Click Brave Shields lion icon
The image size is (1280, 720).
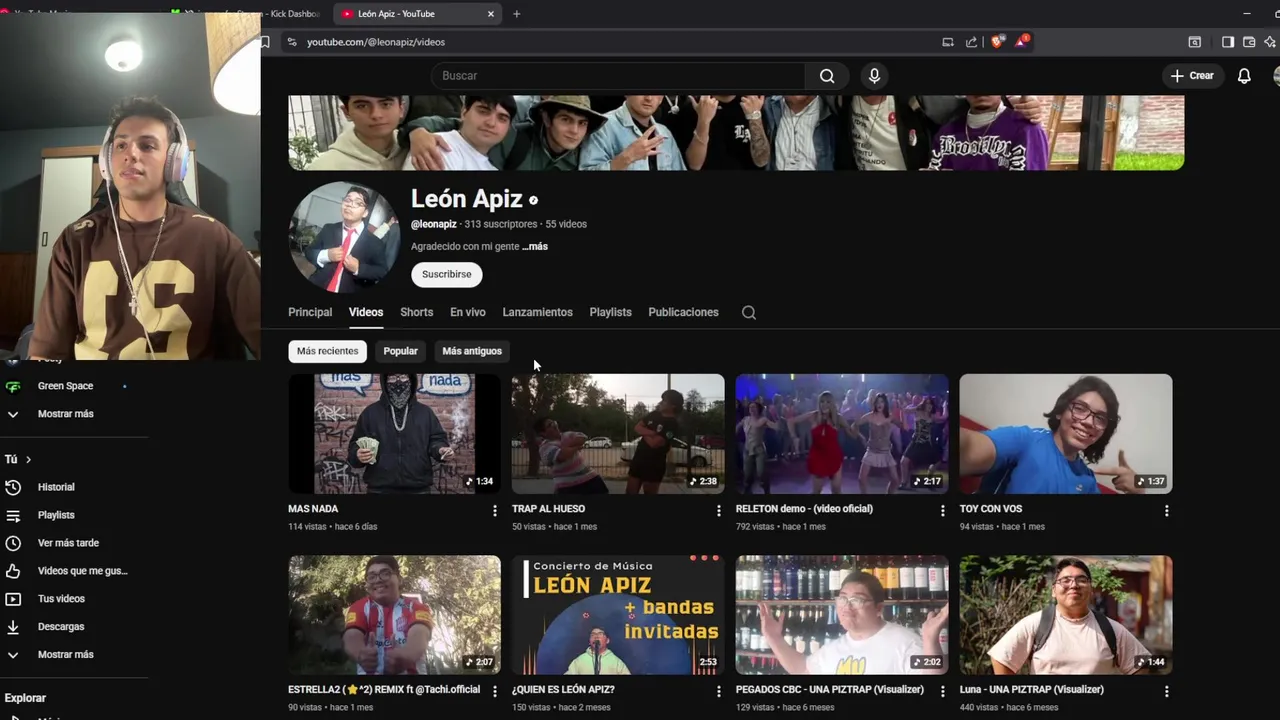pyautogui.click(x=997, y=42)
